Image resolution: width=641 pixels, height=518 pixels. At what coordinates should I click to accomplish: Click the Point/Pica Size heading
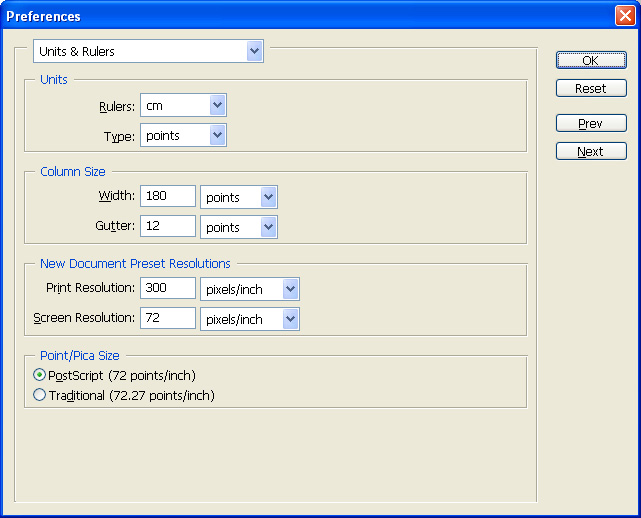80,356
